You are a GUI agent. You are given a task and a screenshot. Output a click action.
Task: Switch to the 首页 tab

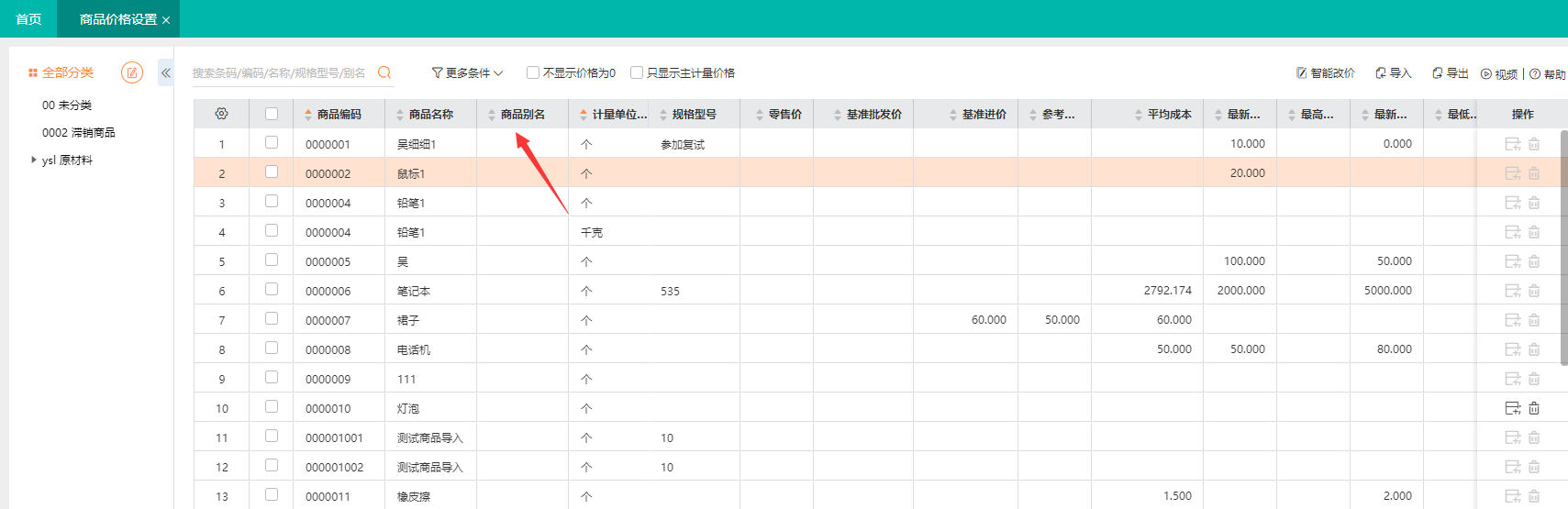(x=28, y=18)
